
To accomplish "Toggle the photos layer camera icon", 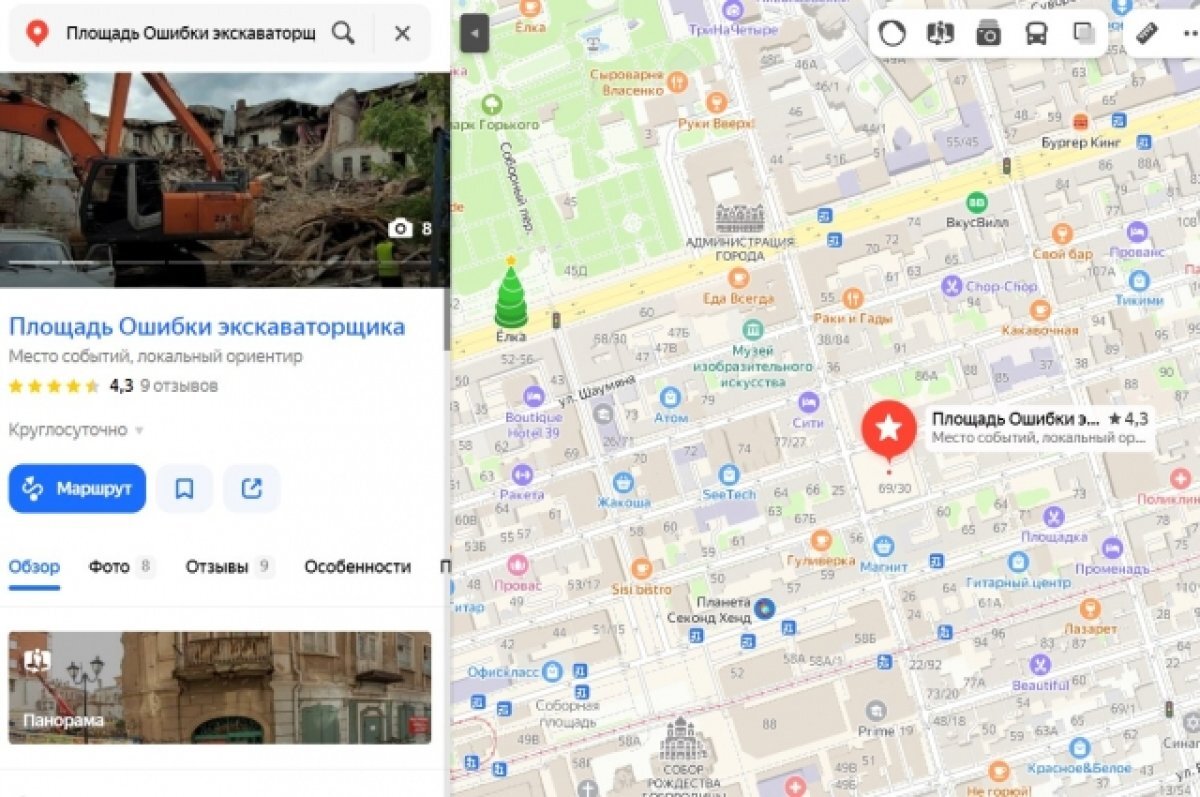I will pyautogui.click(x=988, y=33).
